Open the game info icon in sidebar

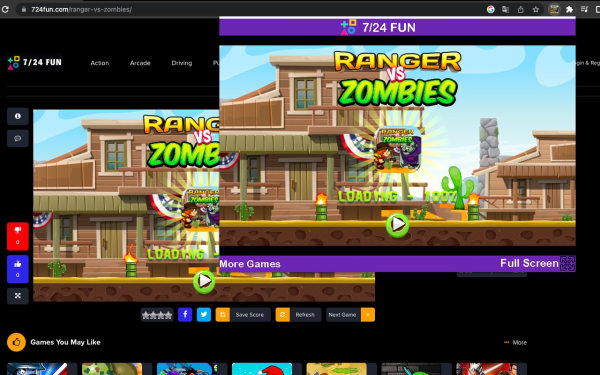click(x=18, y=116)
